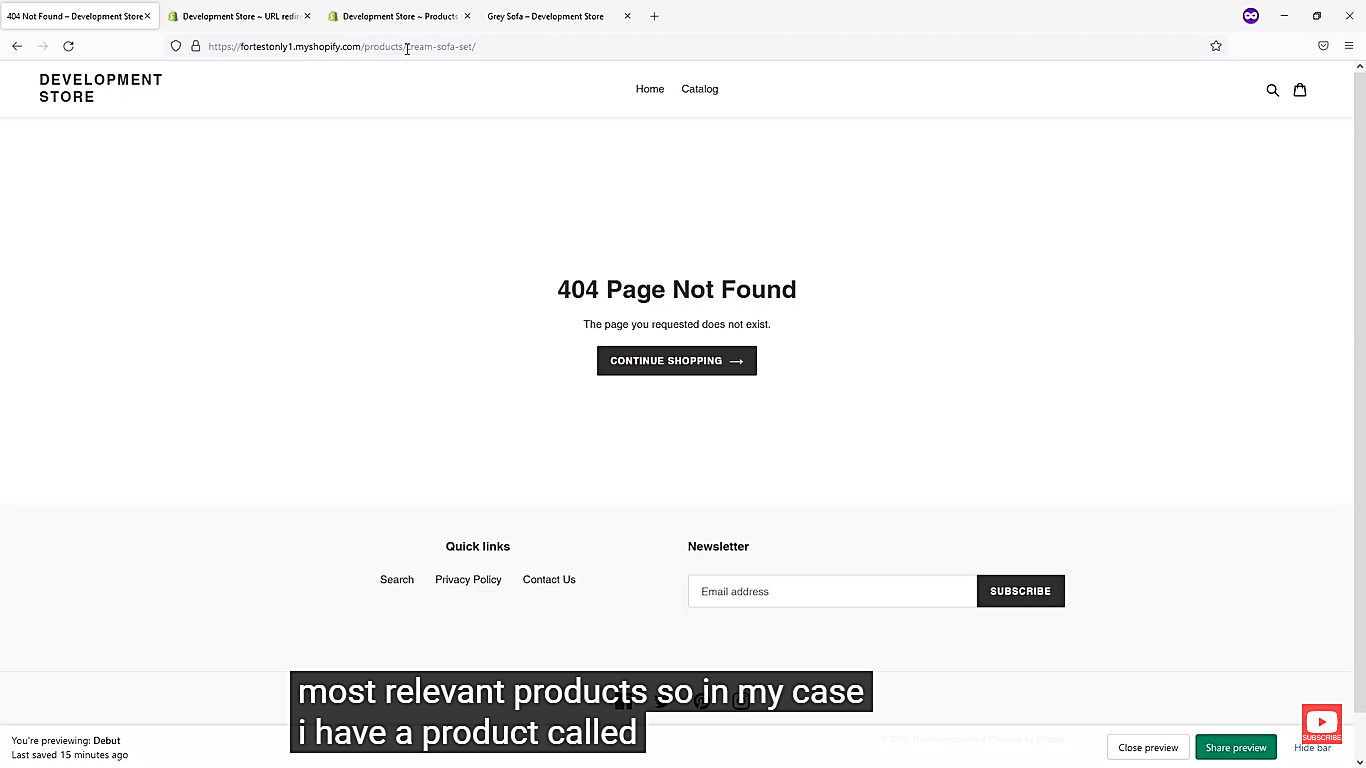
Task: Open the Privacy Policy link
Action: [468, 580]
